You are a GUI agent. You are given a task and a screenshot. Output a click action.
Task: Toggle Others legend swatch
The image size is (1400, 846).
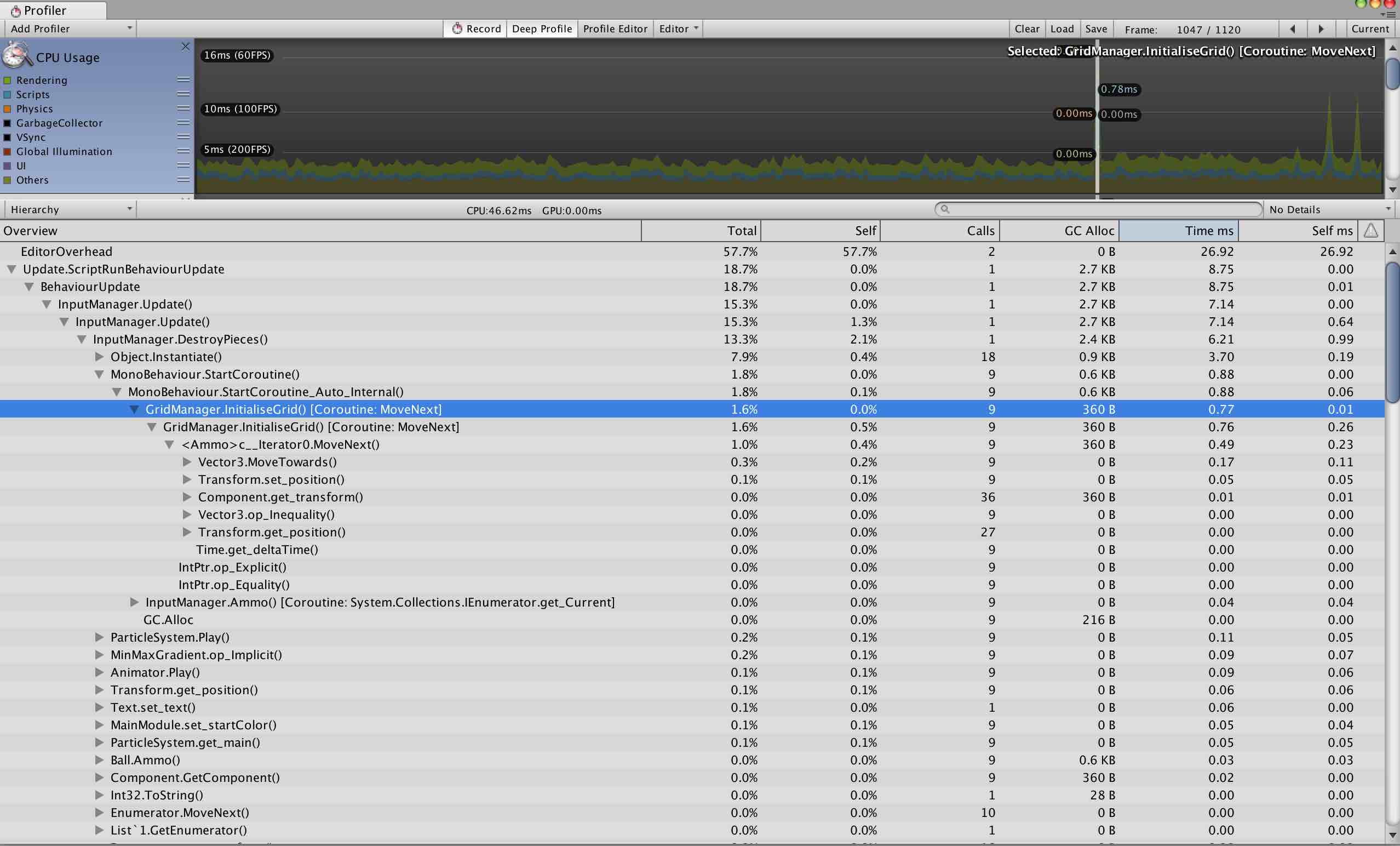pos(7,180)
